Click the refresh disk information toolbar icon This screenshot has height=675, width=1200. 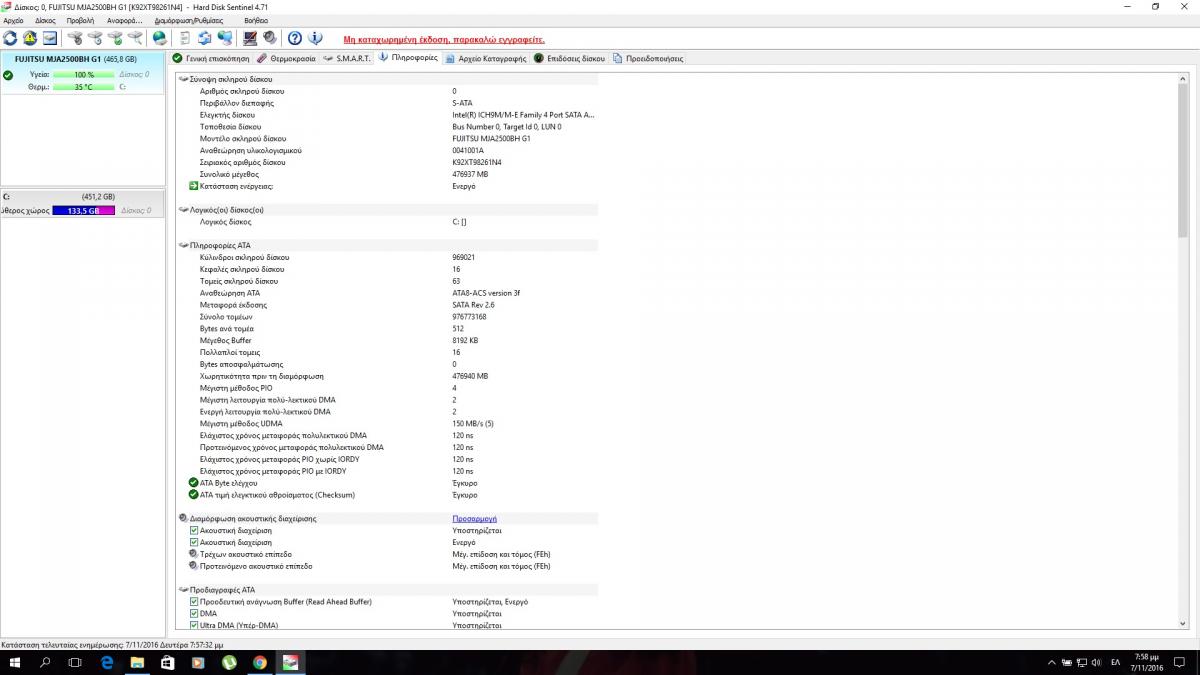click(x=10, y=38)
